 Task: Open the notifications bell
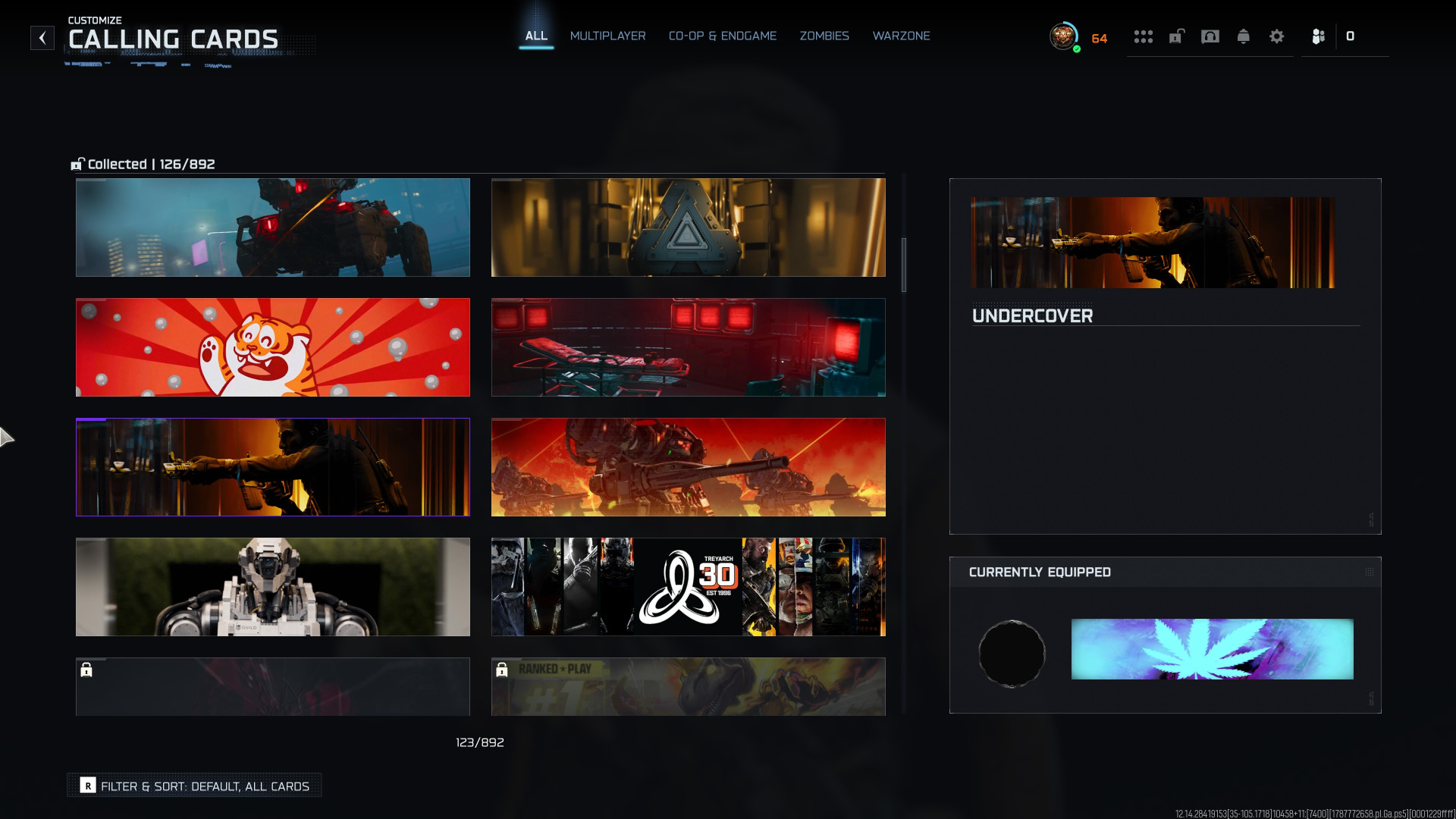tap(1244, 36)
